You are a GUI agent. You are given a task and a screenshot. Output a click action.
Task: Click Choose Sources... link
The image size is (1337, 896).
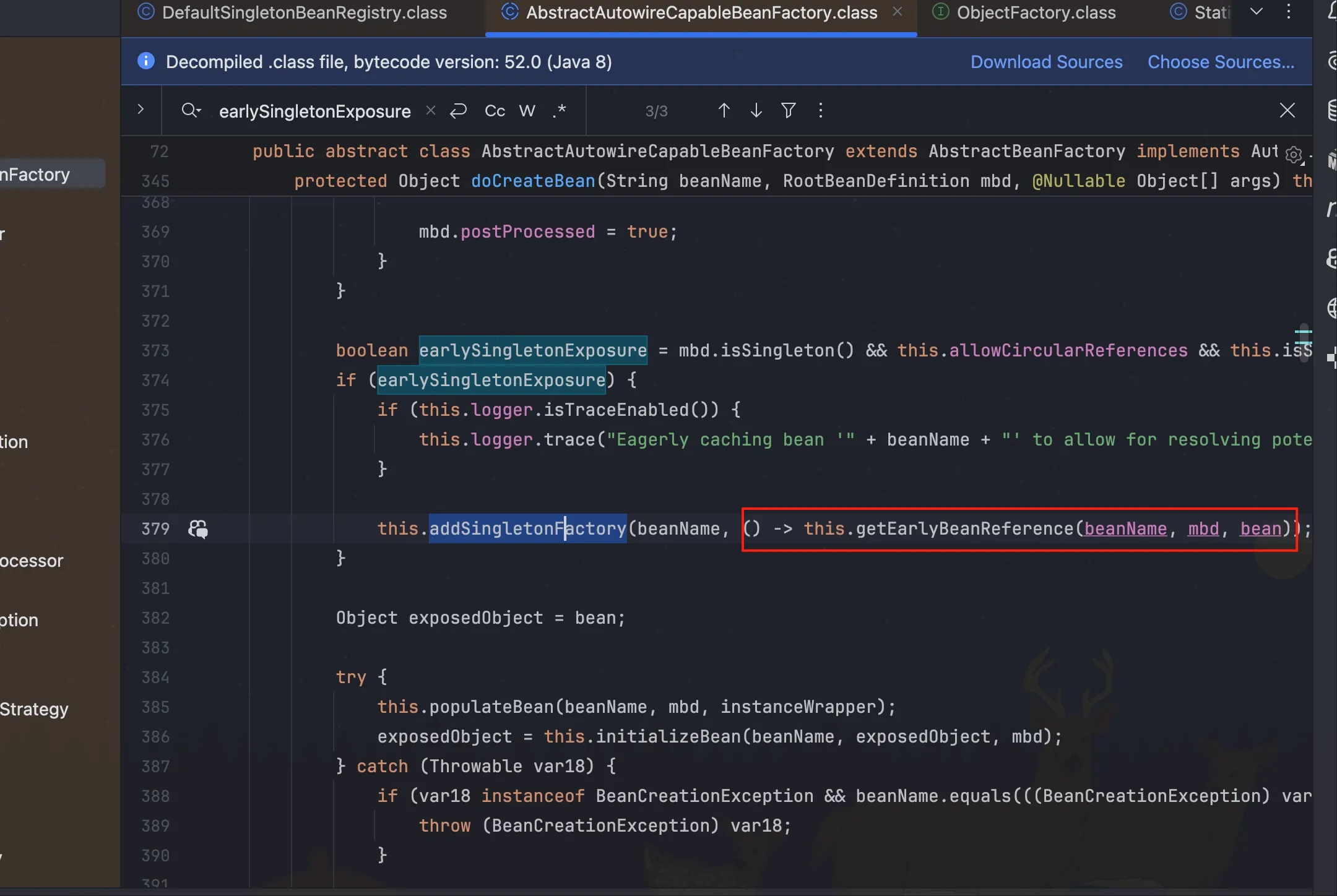(x=1221, y=62)
